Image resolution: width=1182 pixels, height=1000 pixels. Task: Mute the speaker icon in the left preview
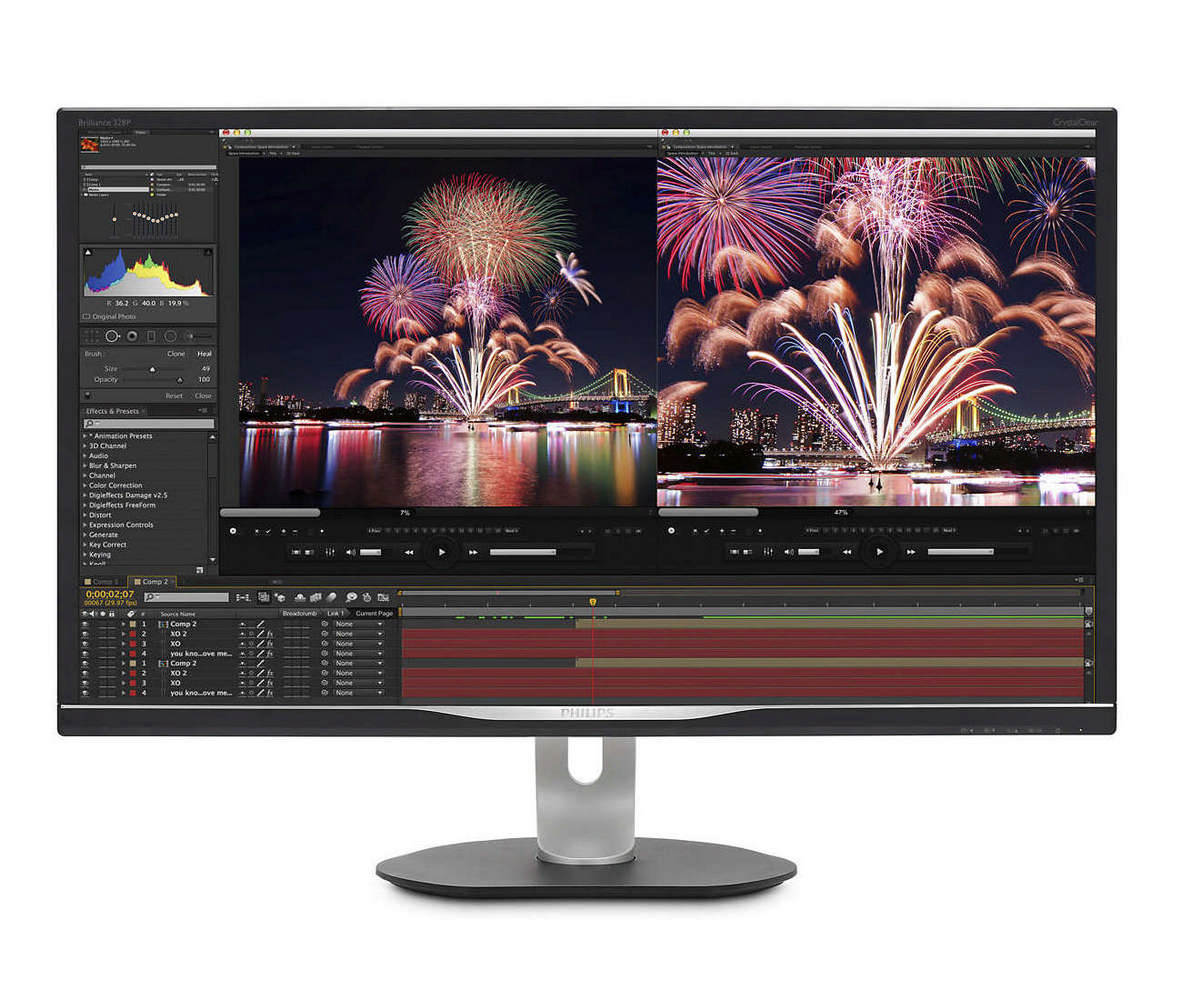click(351, 551)
